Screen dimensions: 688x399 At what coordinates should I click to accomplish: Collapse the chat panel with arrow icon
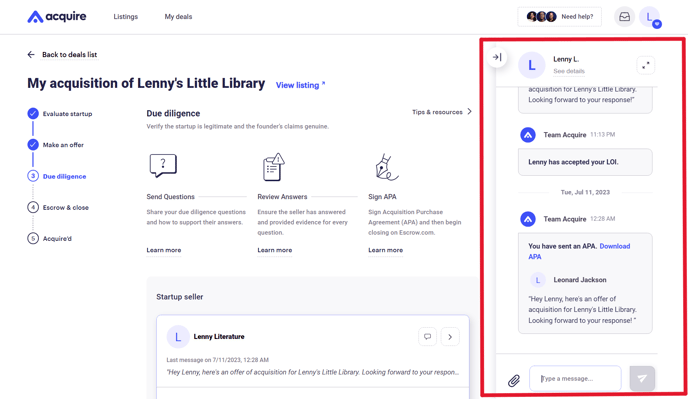[497, 57]
